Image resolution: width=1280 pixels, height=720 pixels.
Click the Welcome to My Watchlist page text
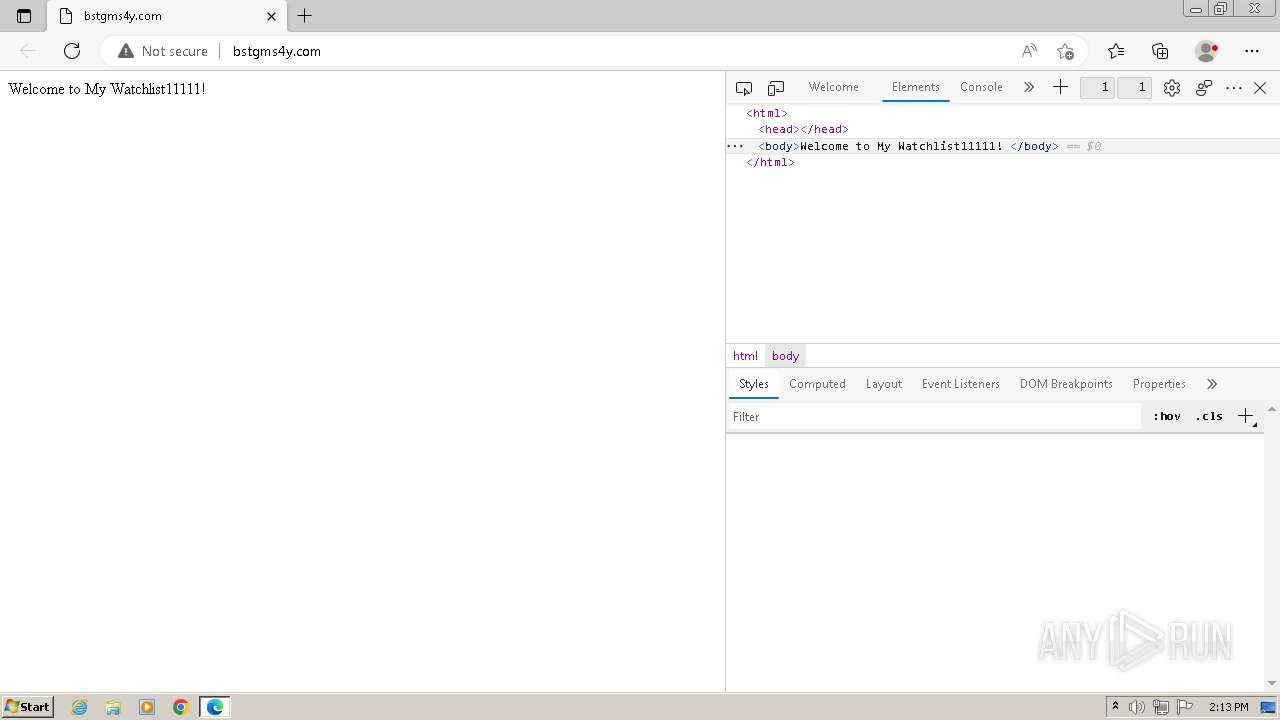pyautogui.click(x=107, y=89)
